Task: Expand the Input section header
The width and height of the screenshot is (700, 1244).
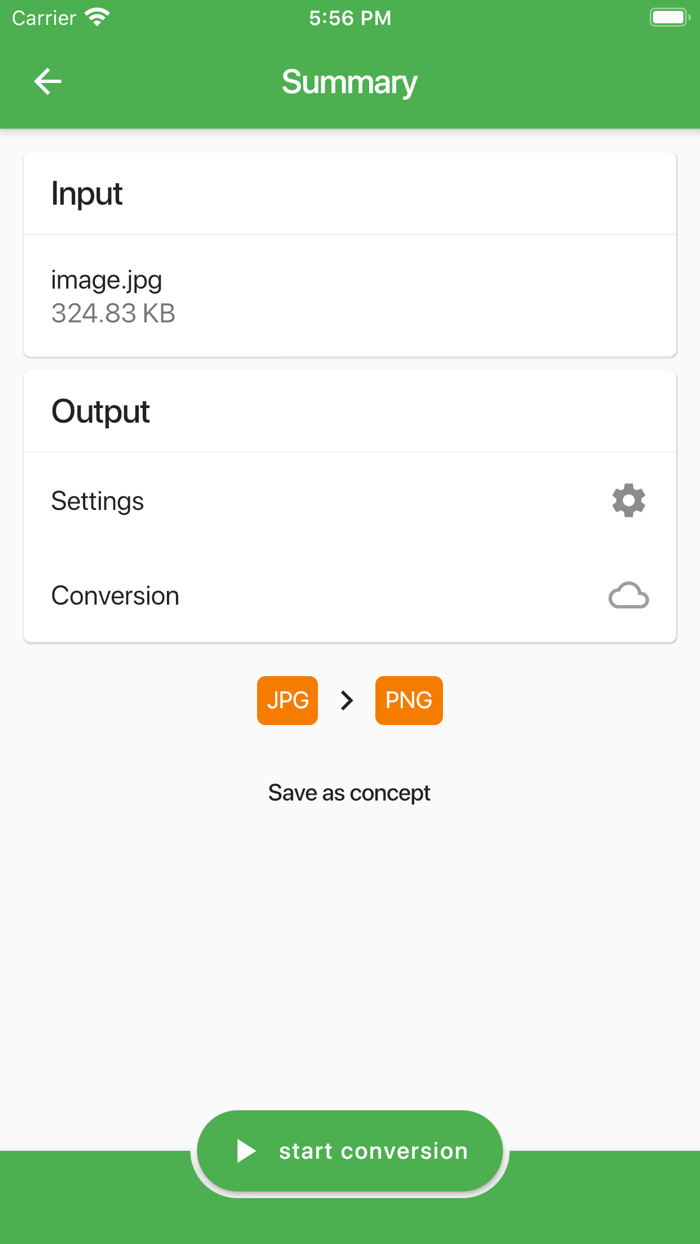Action: 86,193
